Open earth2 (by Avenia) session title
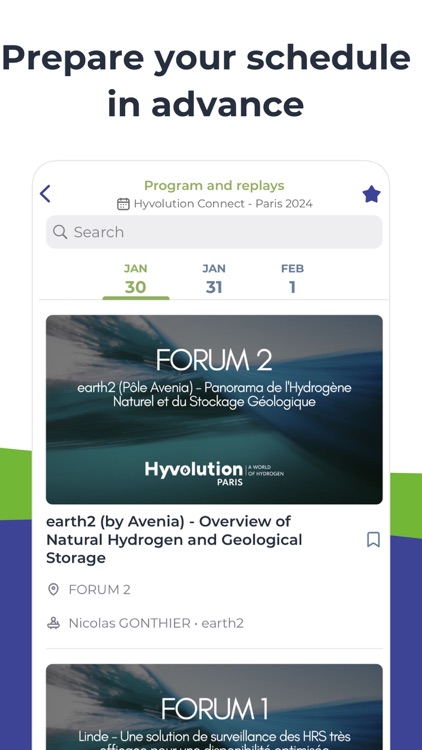The width and height of the screenshot is (422, 750). 174,540
